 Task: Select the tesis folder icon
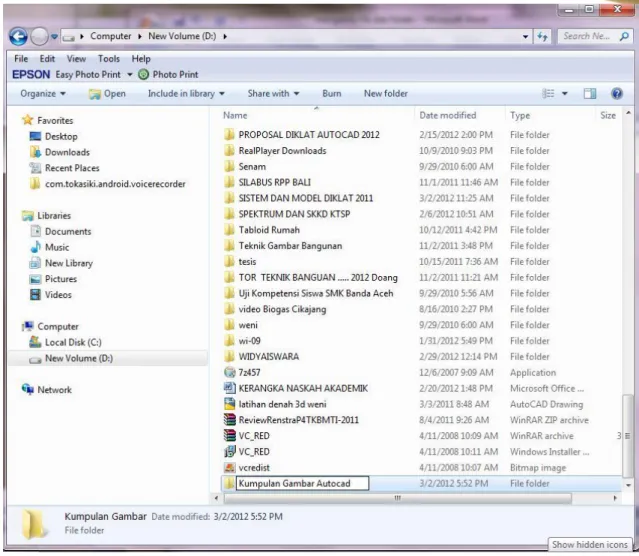pyautogui.click(x=229, y=261)
